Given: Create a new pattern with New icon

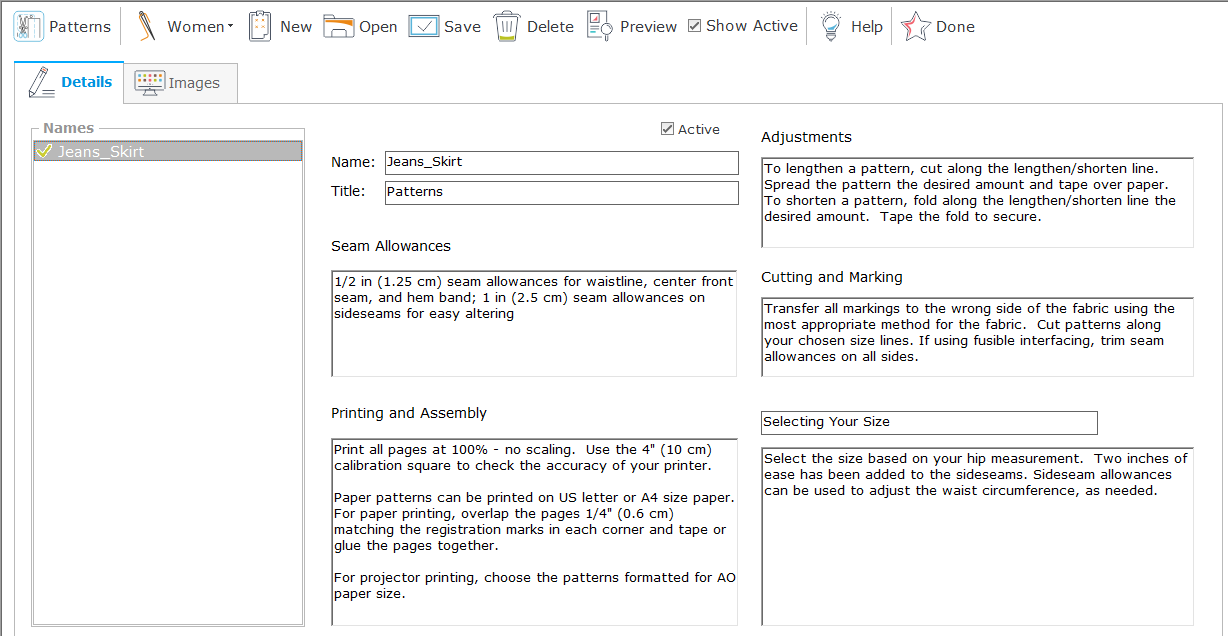Looking at the screenshot, I should point(260,27).
